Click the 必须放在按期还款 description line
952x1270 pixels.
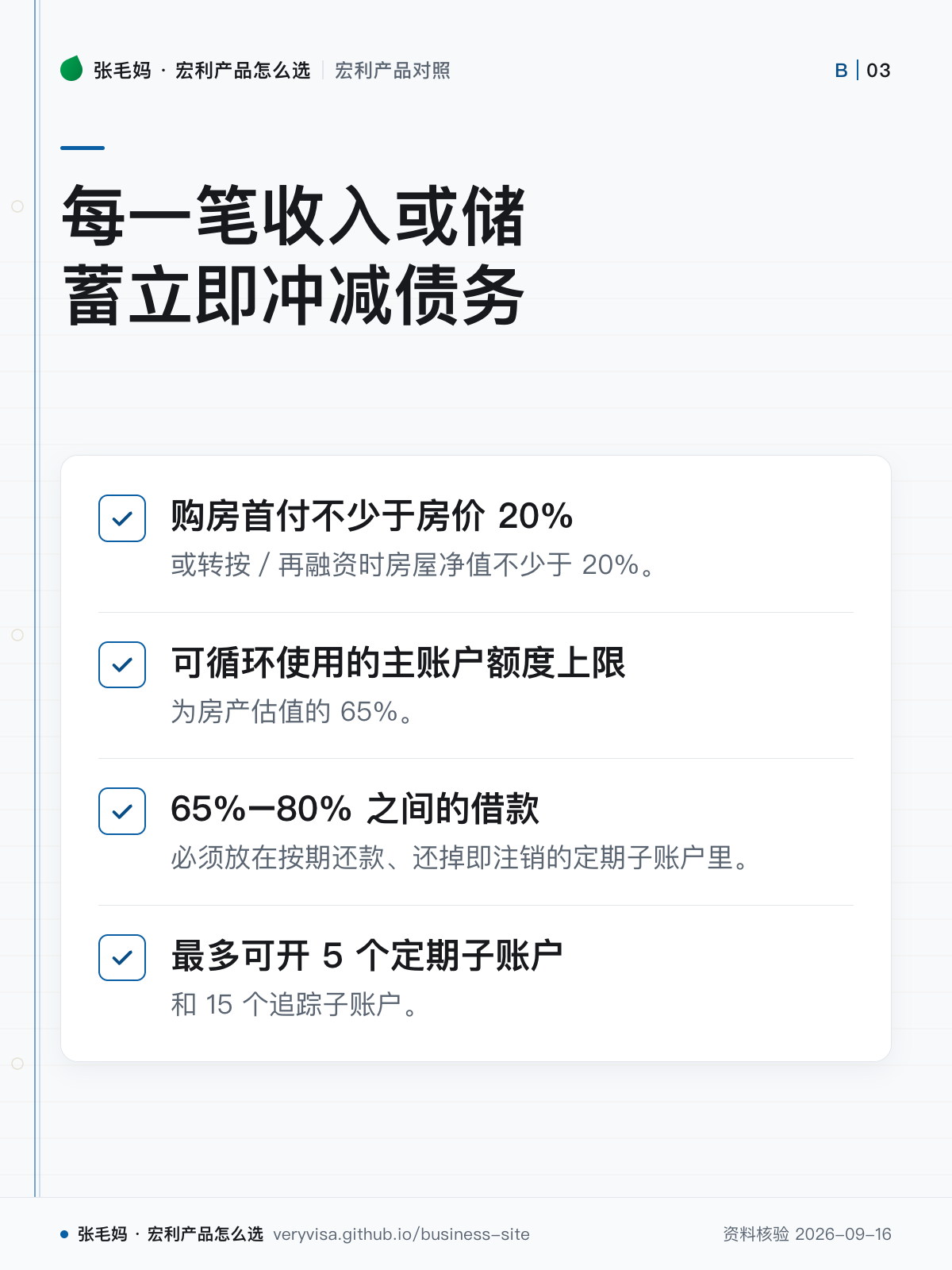click(x=461, y=858)
